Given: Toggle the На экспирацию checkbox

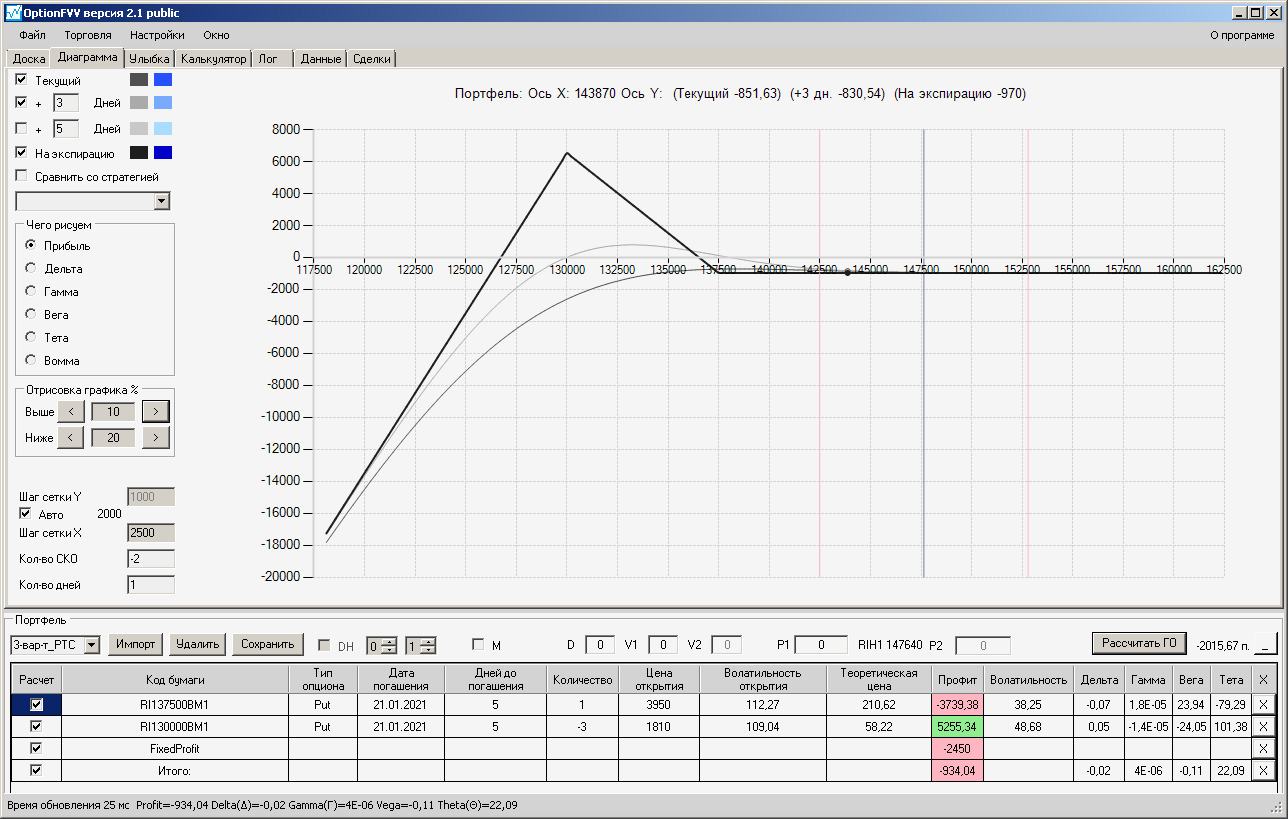Looking at the screenshot, I should (x=22, y=153).
